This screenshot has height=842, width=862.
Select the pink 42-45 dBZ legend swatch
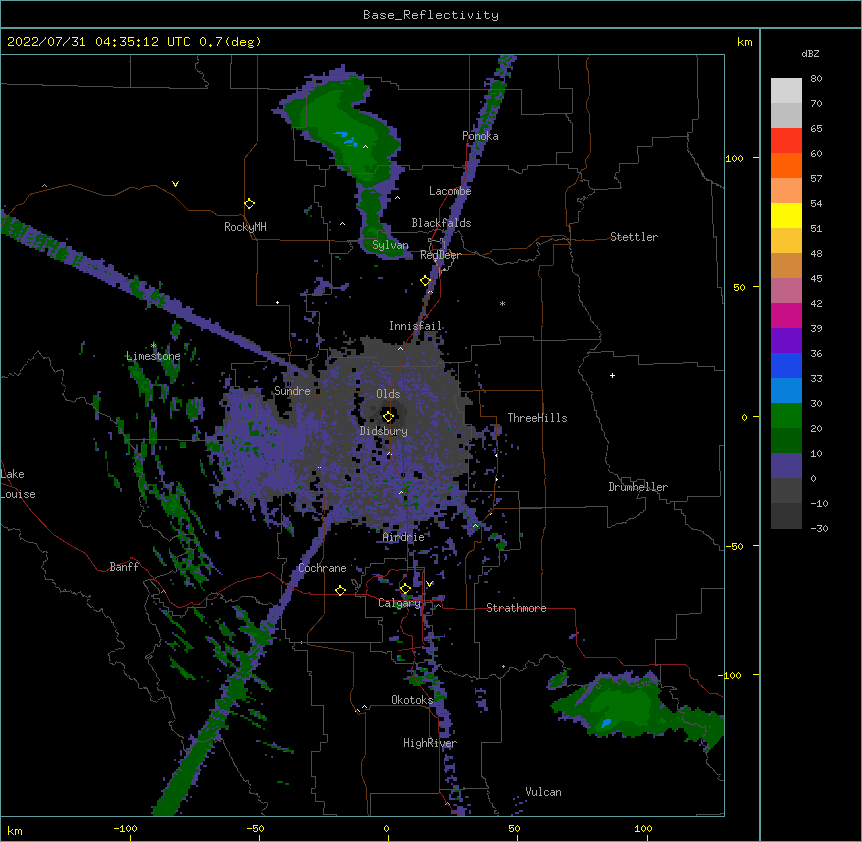coord(786,291)
